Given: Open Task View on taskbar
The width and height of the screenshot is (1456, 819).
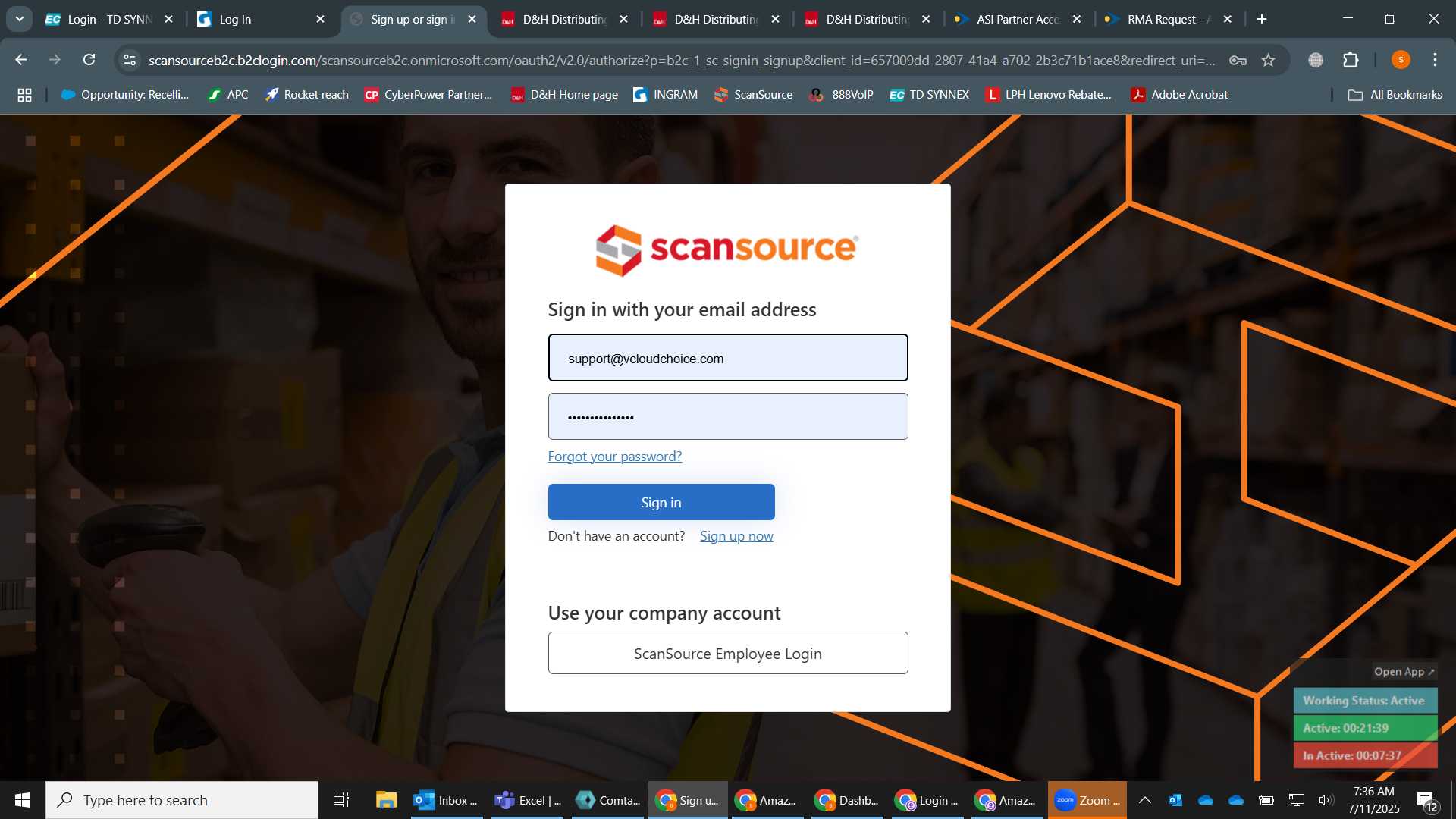Looking at the screenshot, I should pyautogui.click(x=341, y=800).
